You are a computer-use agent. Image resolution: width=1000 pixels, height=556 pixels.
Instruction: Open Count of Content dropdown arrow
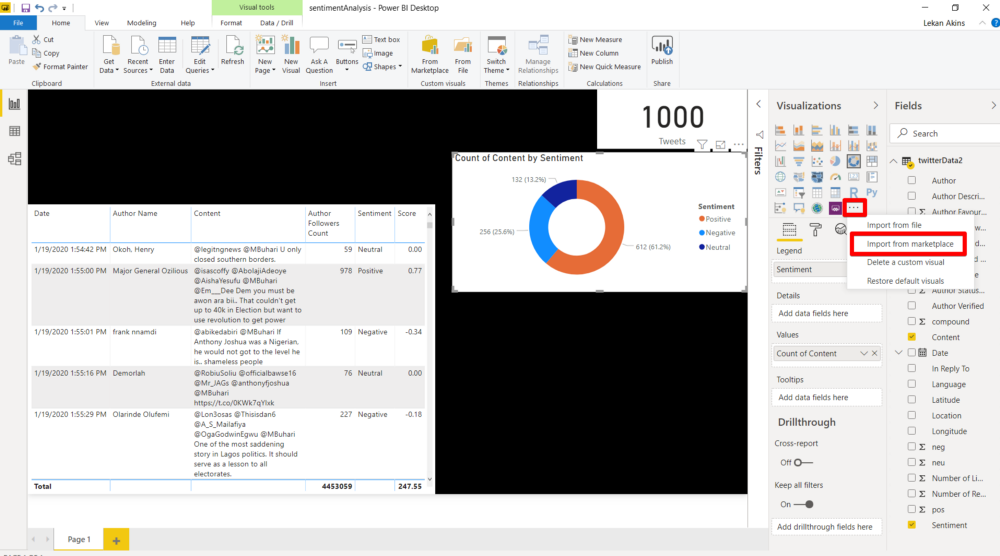(864, 353)
